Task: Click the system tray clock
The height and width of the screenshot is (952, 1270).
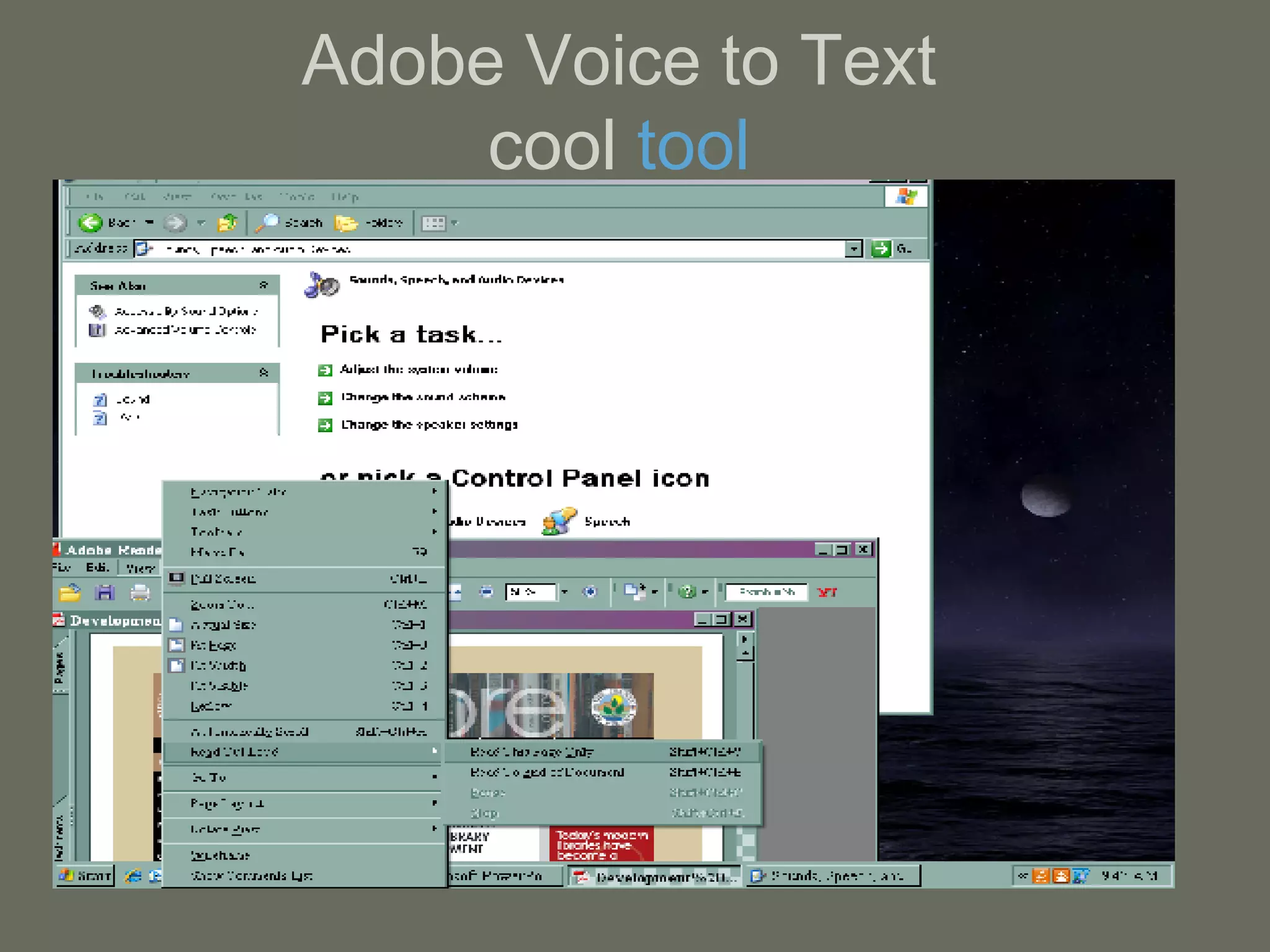Action: (x=1130, y=876)
